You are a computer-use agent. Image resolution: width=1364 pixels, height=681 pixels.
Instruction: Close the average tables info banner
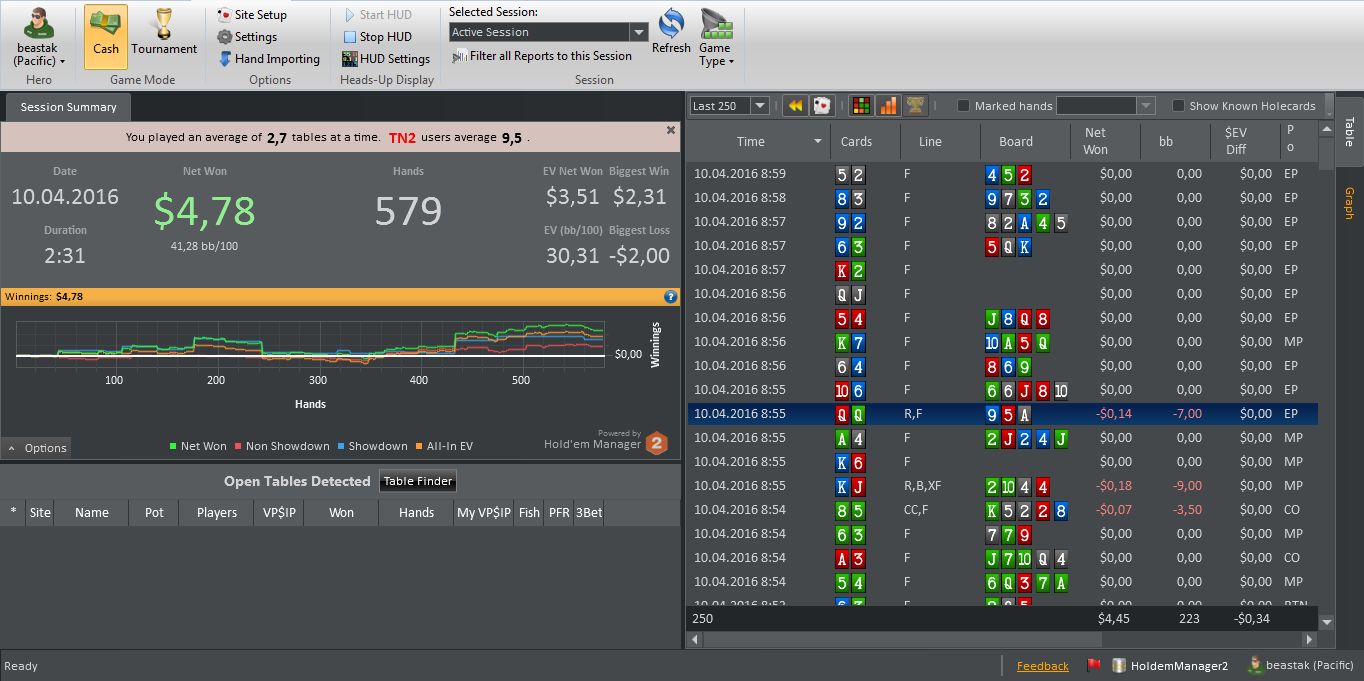(671, 130)
